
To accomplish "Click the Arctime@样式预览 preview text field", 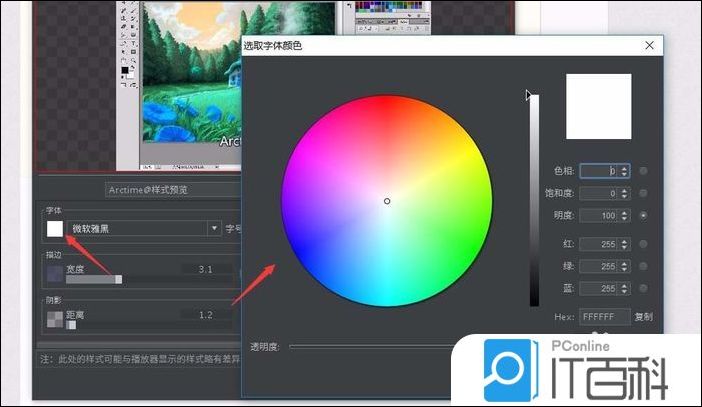I will point(173,190).
